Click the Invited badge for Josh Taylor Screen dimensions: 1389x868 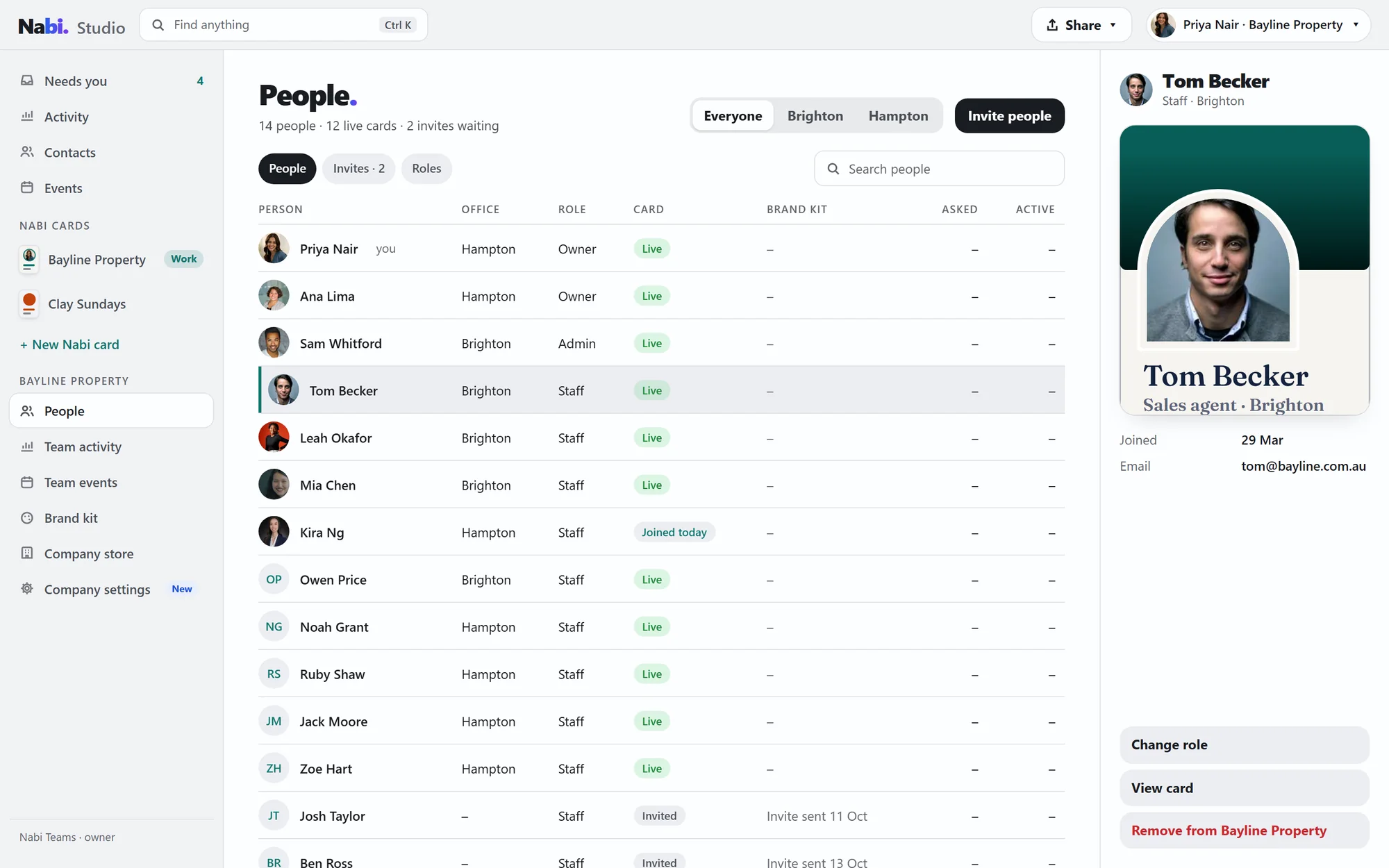coord(659,816)
